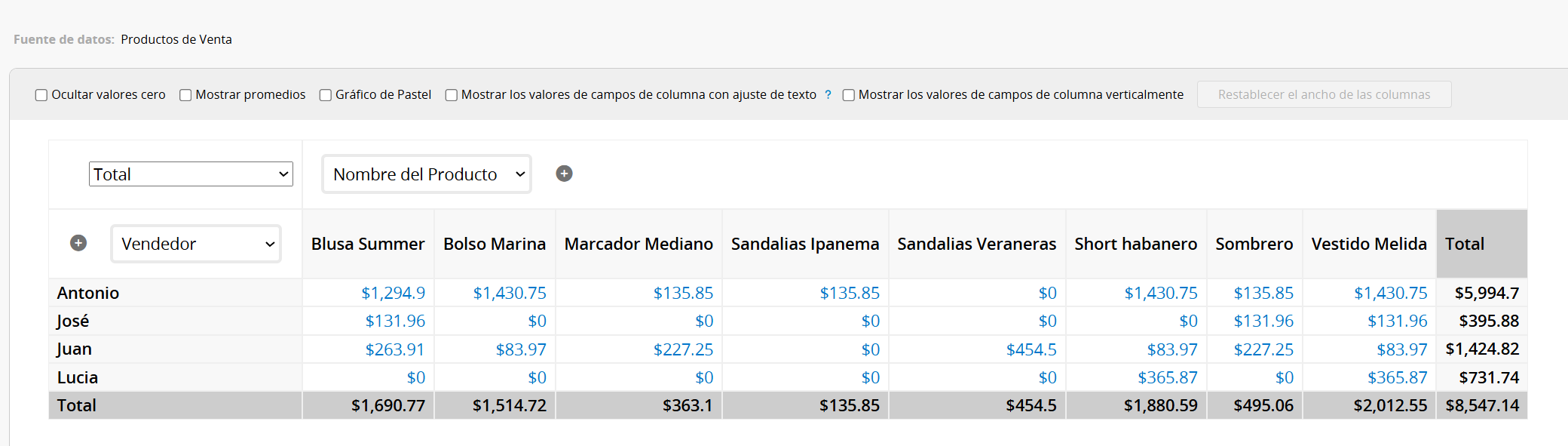The height and width of the screenshot is (446, 1568).
Task: Check the Gráfico de Pastel option
Action: (326, 95)
